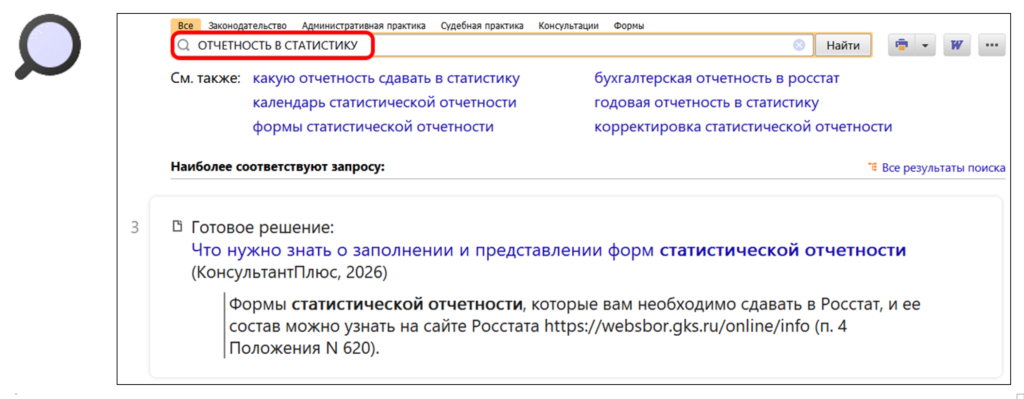Click the snippet text Формы статистической отчетности
Image resolution: width=1024 pixels, height=399 pixels.
click(x=377, y=305)
